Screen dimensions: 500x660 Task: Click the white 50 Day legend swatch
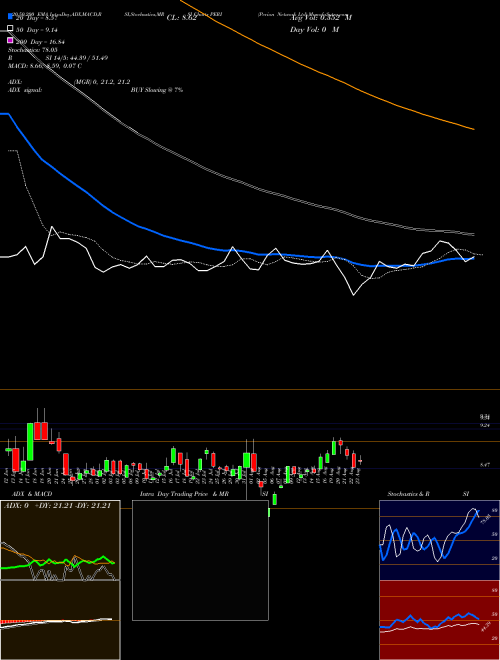[x=10, y=29]
